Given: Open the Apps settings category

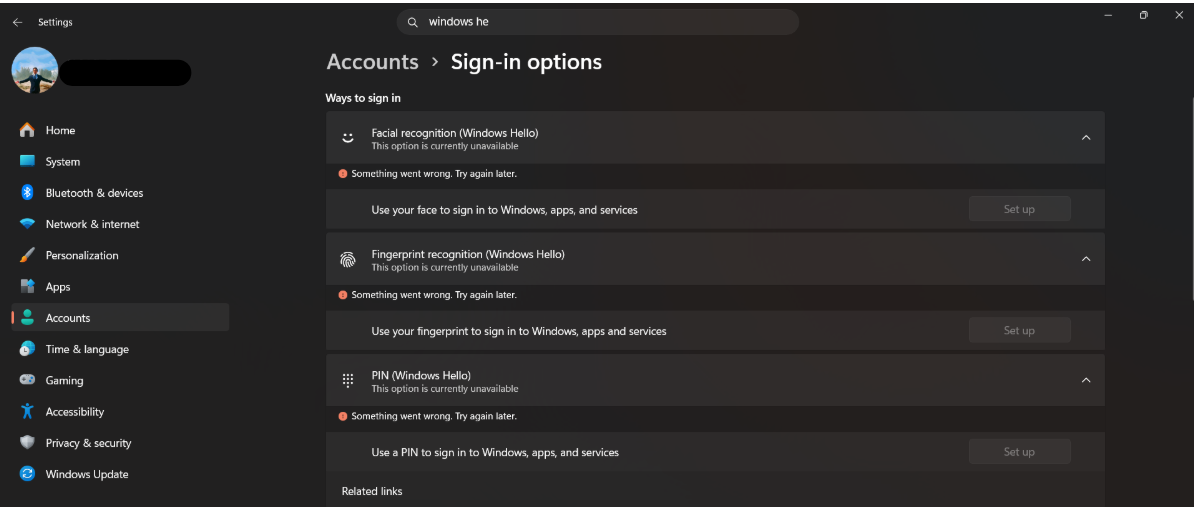Looking at the screenshot, I should [120, 286].
